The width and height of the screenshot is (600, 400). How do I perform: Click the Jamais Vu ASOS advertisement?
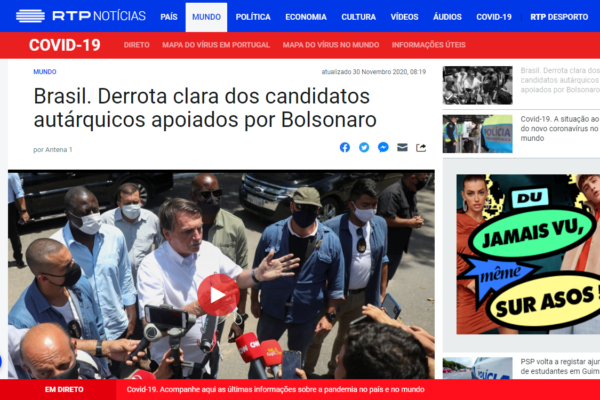pyautogui.click(x=528, y=254)
